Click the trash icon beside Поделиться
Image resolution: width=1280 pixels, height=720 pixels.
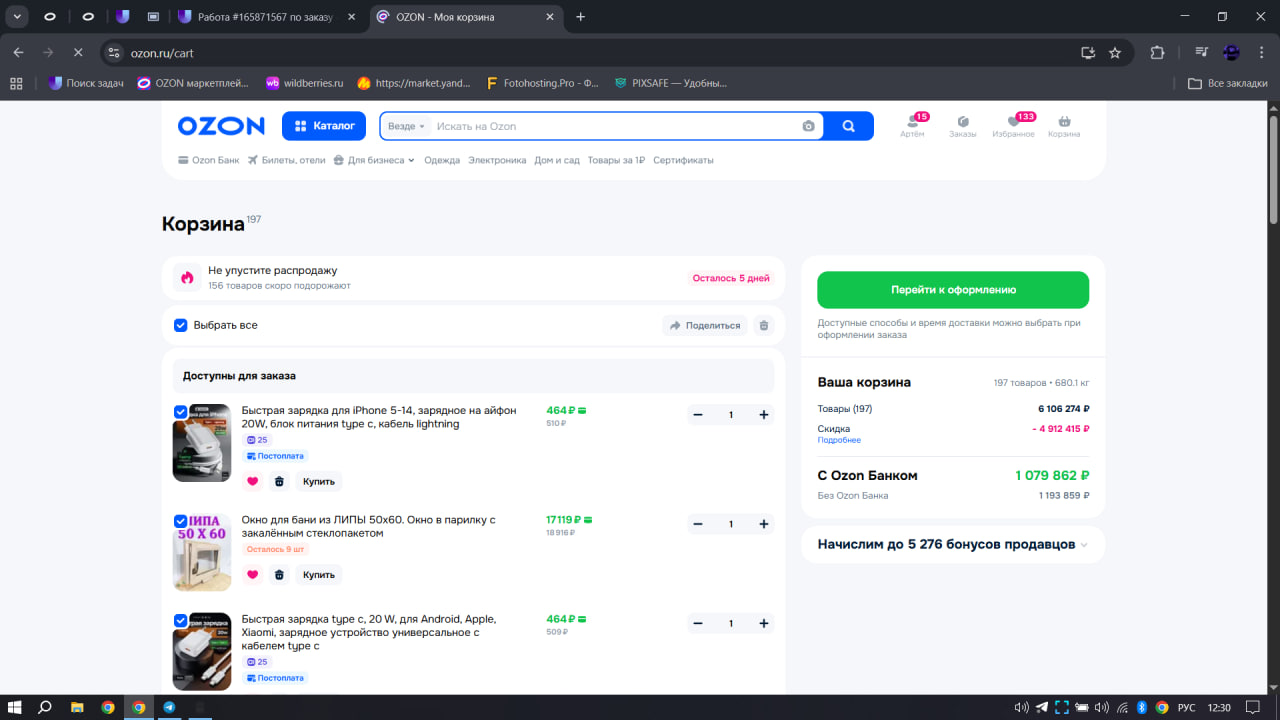[764, 325]
